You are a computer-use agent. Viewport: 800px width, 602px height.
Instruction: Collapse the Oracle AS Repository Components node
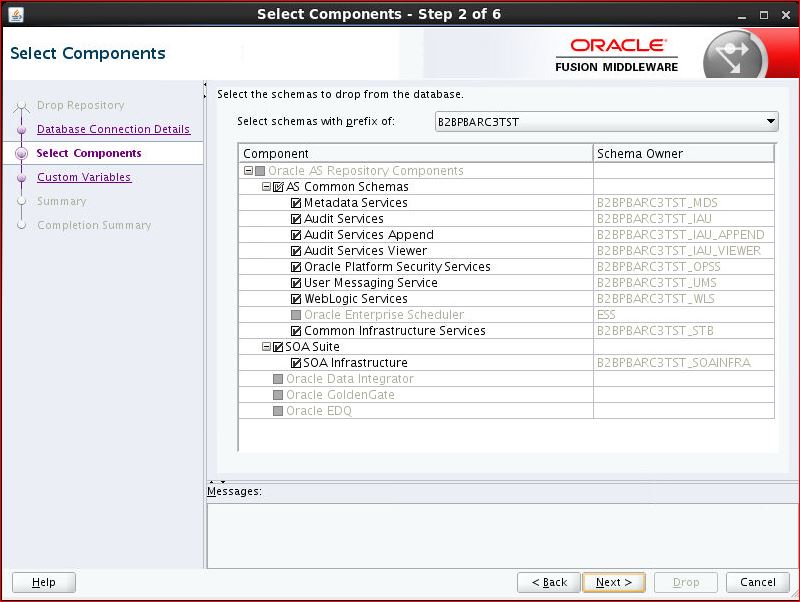pyautogui.click(x=248, y=170)
